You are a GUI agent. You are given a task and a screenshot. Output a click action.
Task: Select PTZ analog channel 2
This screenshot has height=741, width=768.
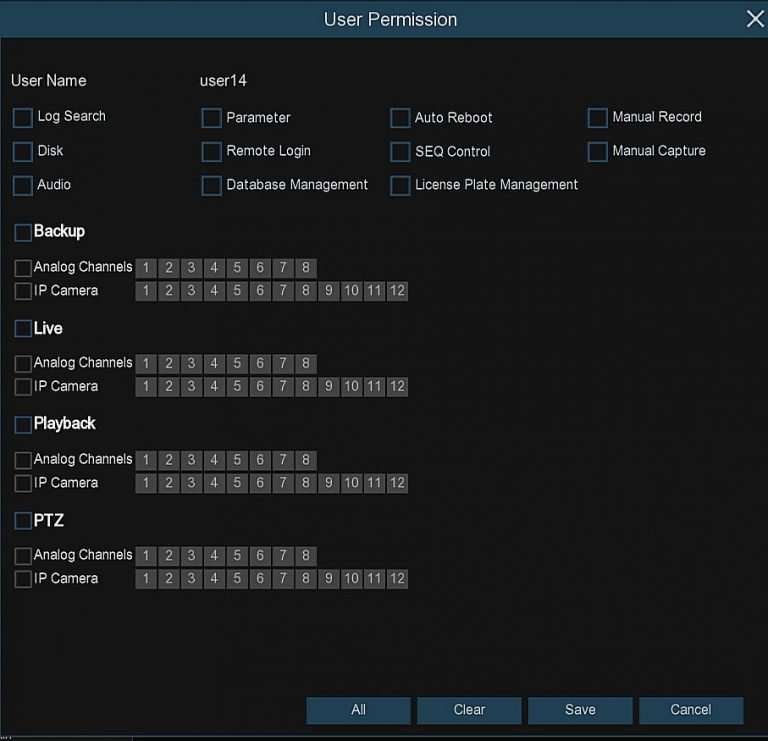pyautogui.click(x=169, y=555)
